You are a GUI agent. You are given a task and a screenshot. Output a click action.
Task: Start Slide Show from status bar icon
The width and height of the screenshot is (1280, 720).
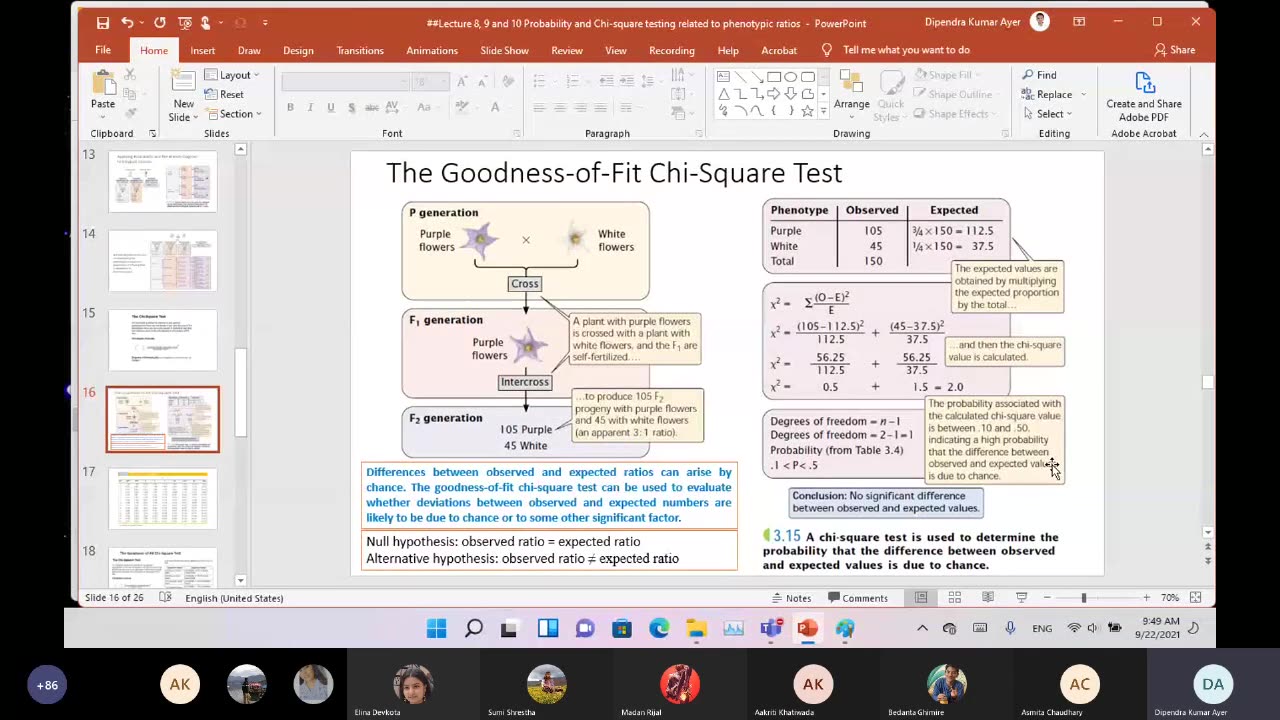(x=1021, y=598)
